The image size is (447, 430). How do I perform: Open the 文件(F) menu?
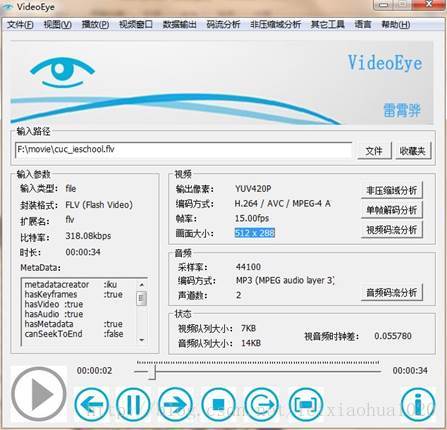tap(20, 25)
